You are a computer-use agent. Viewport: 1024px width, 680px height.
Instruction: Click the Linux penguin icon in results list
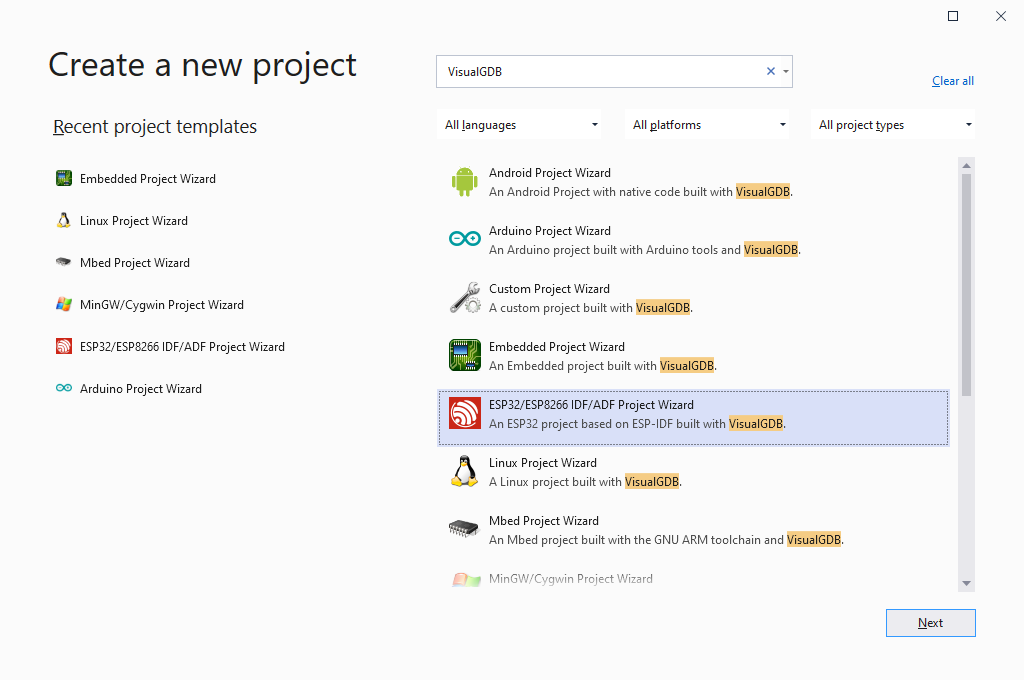click(x=464, y=471)
